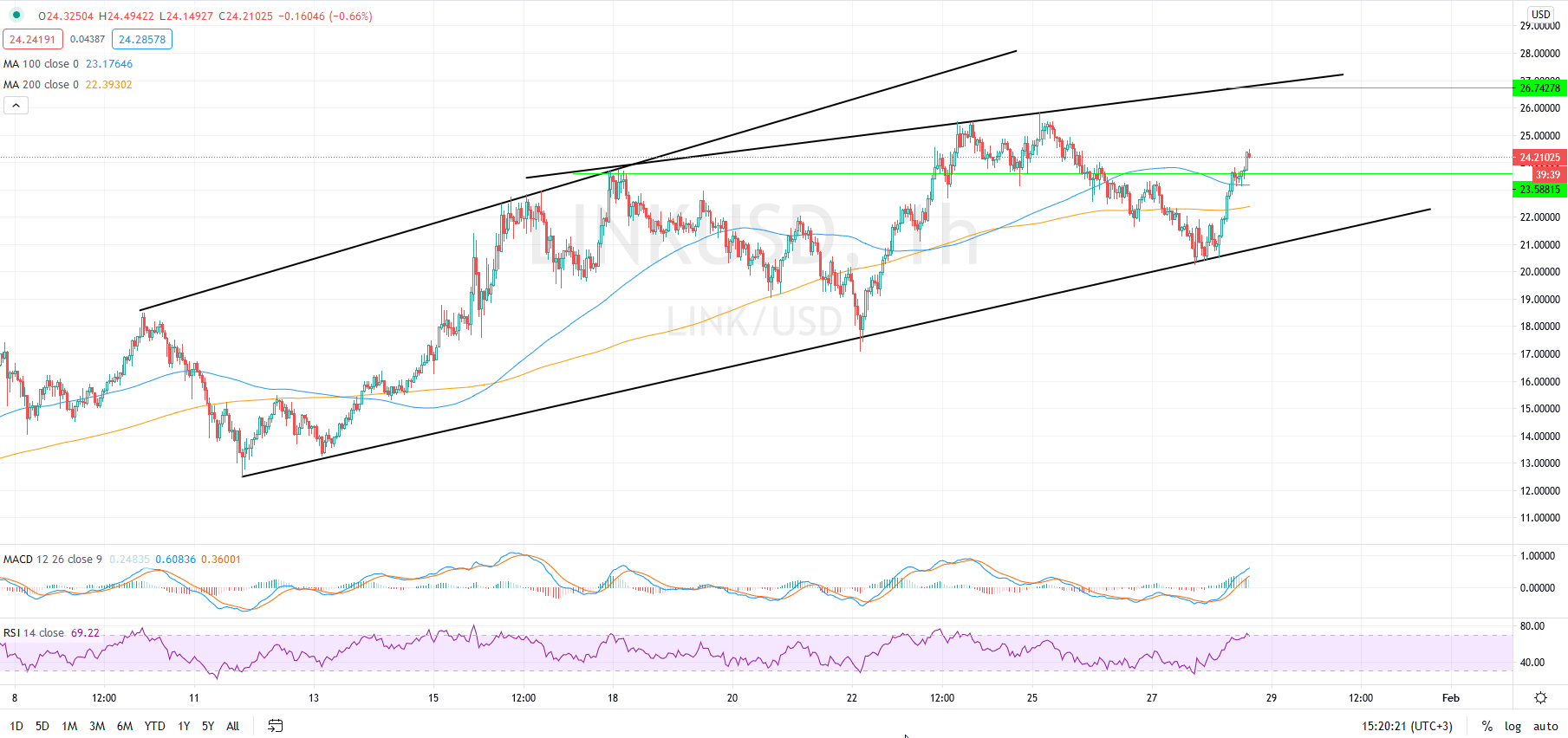Switch to the 1M time range
1568x738 pixels.
(69, 726)
